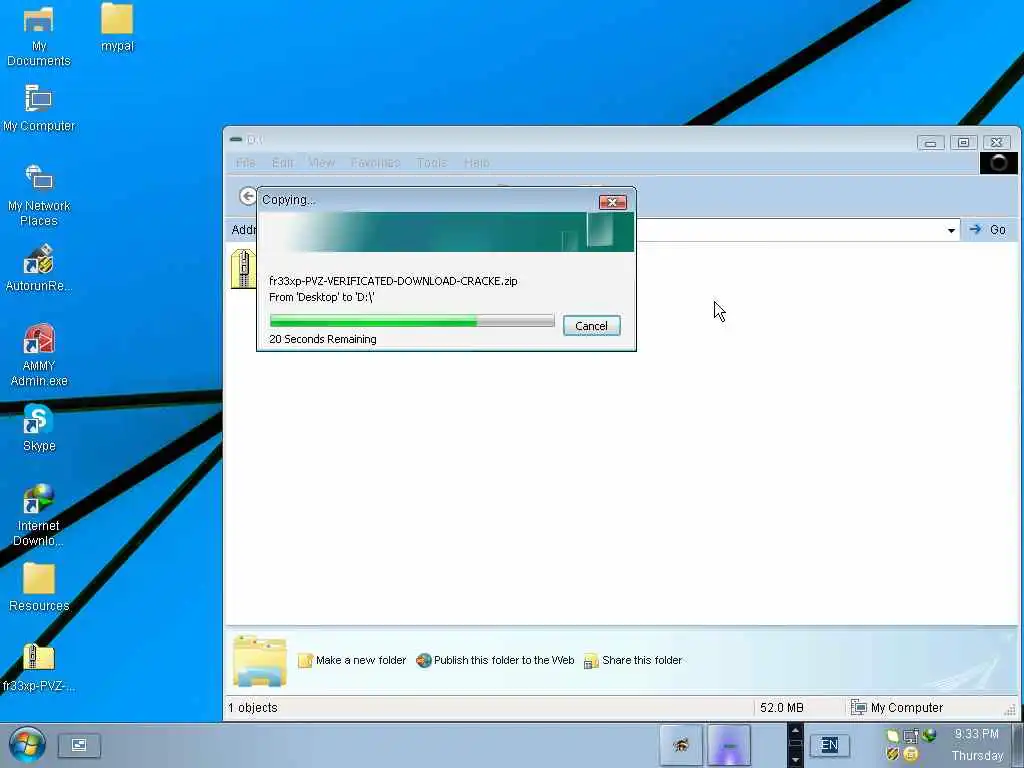Click the "From 'Desktop' to 'D:\'" text

click(321, 296)
